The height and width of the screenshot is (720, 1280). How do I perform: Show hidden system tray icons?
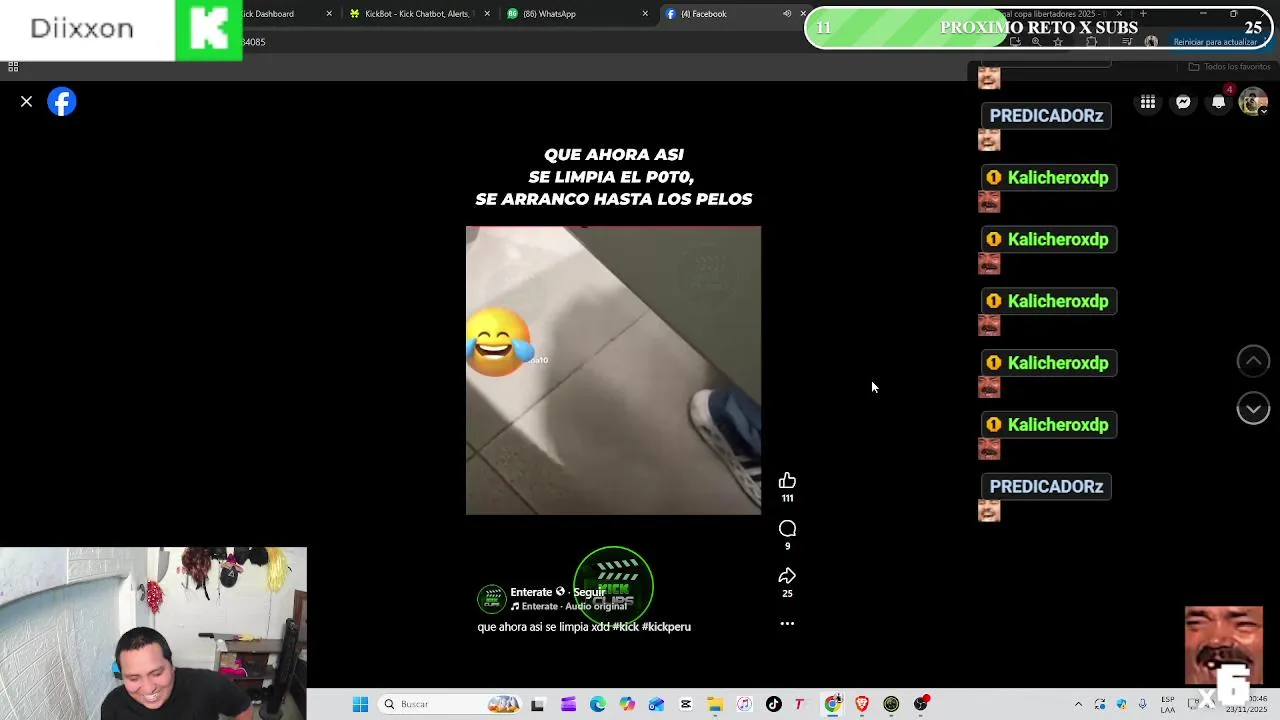(1078, 704)
